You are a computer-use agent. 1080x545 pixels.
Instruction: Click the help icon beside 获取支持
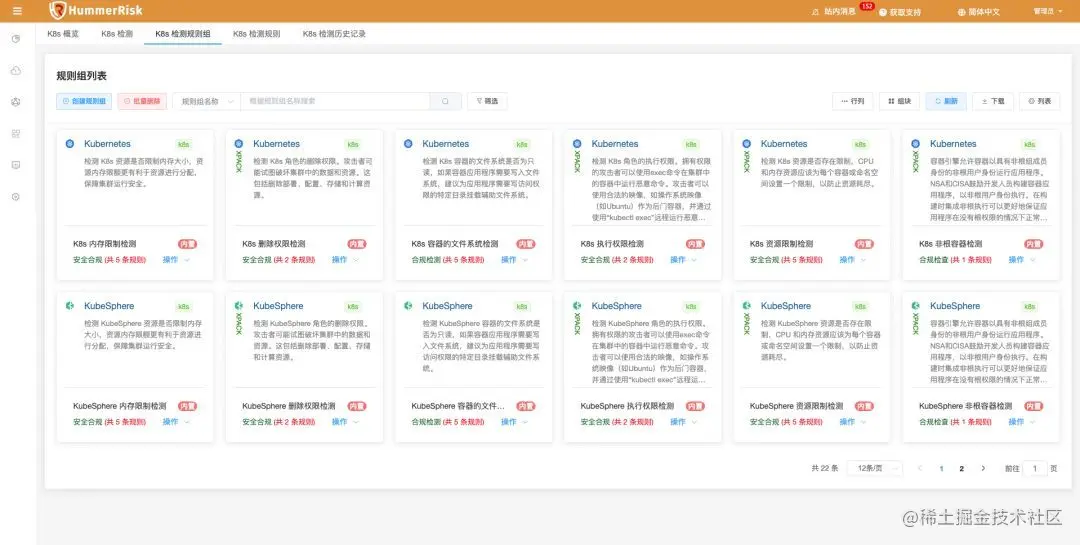(x=883, y=12)
